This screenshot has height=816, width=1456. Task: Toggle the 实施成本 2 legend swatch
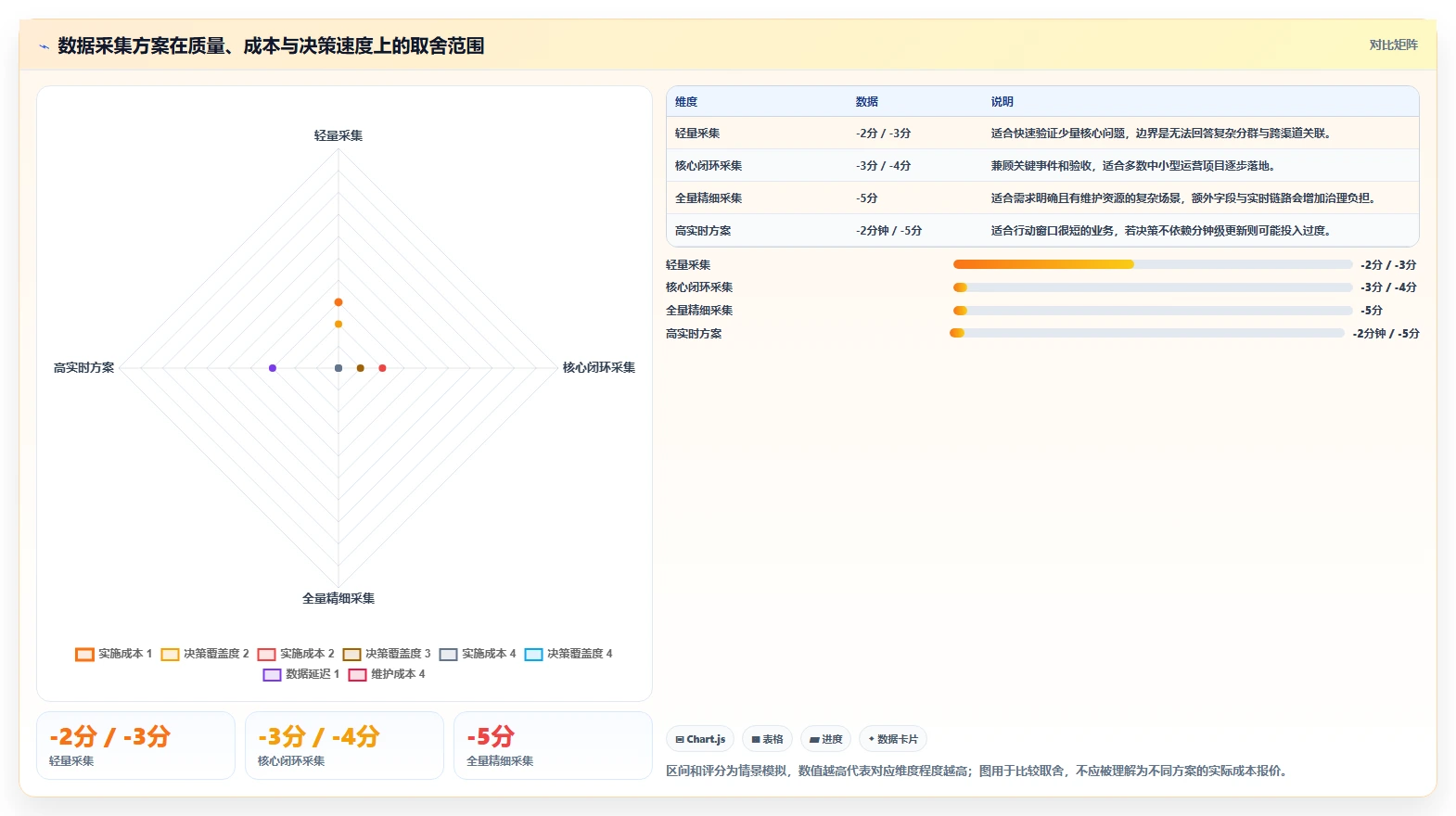coord(267,655)
